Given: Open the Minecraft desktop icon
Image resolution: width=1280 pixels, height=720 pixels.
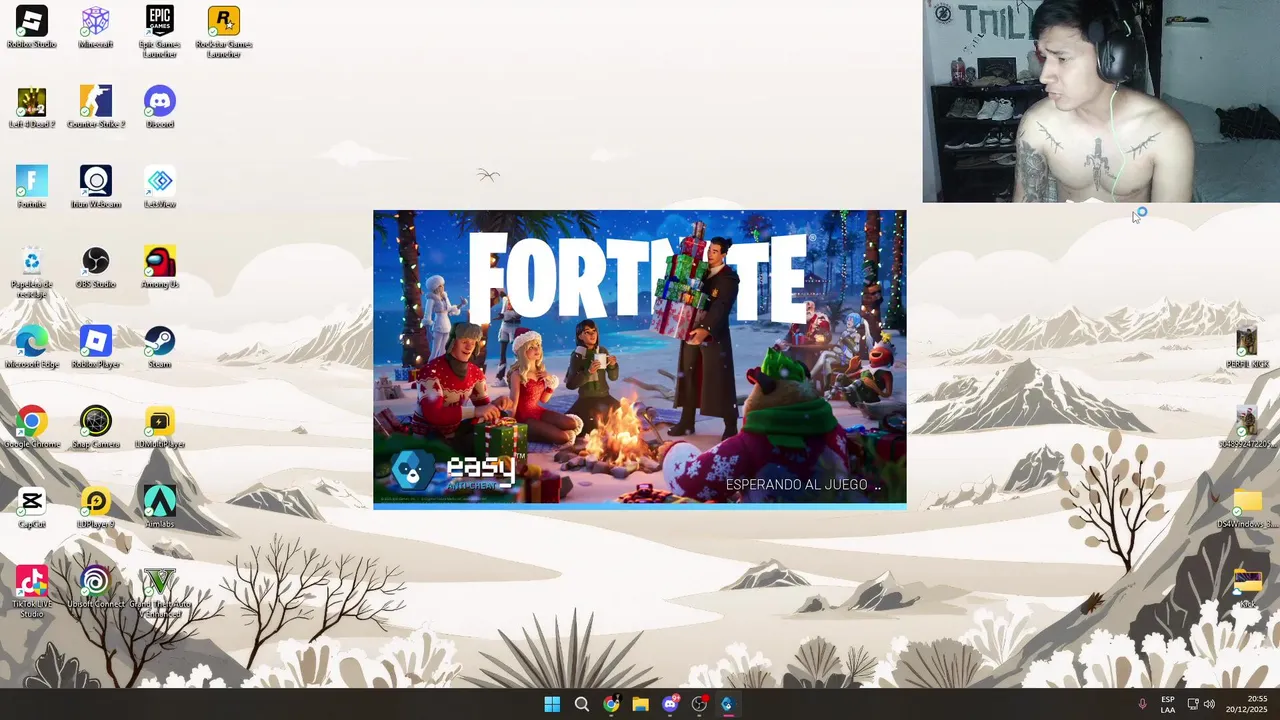Looking at the screenshot, I should (96, 27).
